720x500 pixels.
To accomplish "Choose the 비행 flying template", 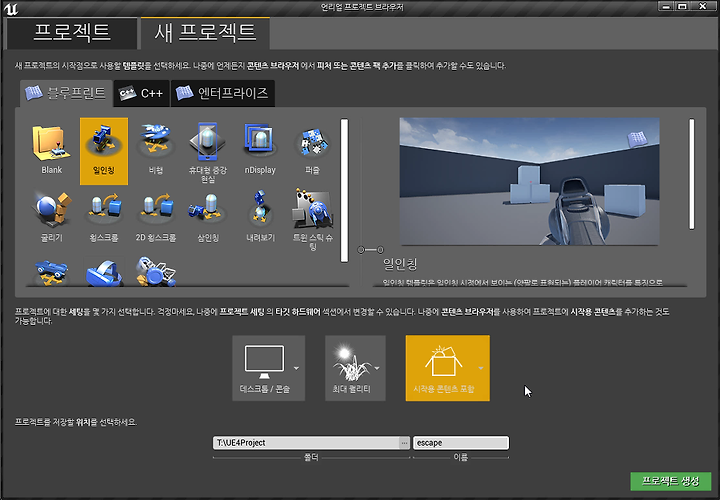I will tap(156, 151).
